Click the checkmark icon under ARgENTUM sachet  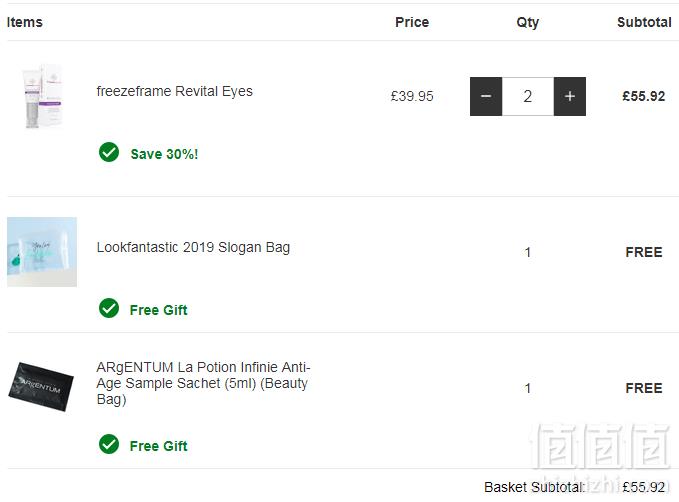(x=109, y=444)
